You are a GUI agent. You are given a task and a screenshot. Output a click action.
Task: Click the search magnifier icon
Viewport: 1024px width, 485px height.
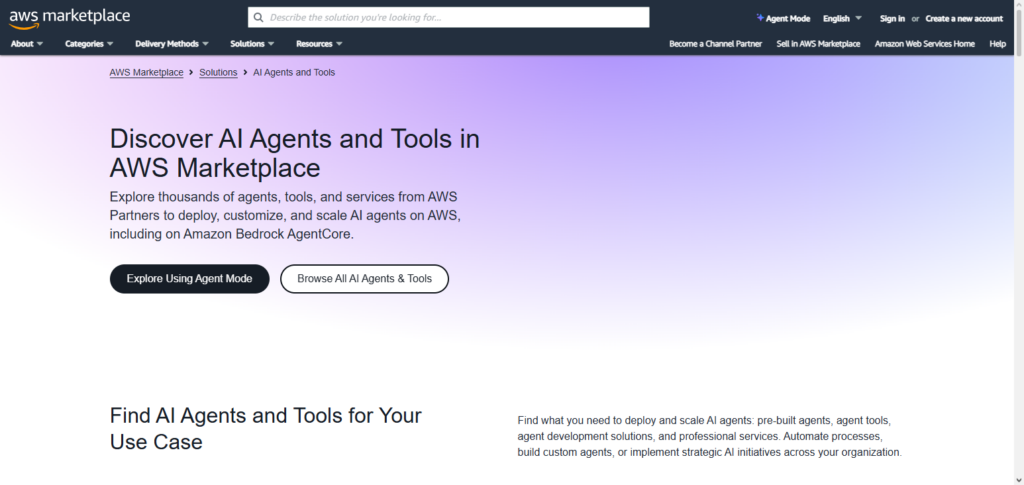point(259,18)
